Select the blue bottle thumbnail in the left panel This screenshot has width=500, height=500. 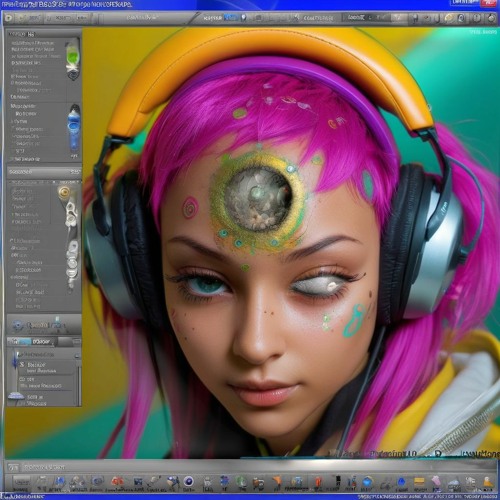tap(74, 128)
